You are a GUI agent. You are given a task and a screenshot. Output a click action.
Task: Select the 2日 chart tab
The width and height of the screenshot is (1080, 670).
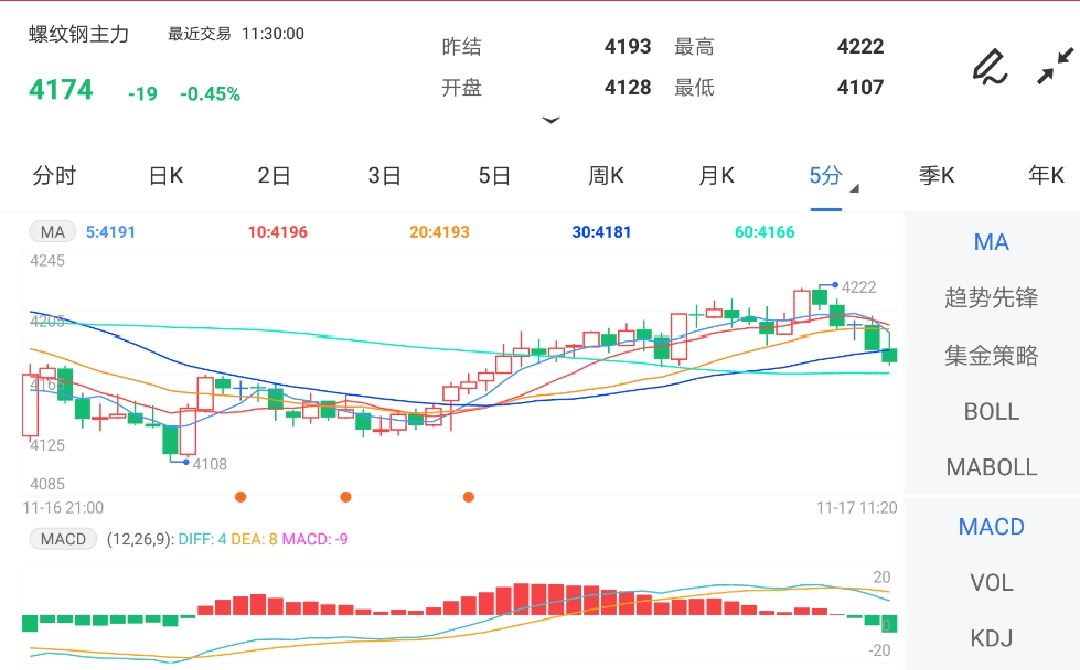[x=274, y=176]
